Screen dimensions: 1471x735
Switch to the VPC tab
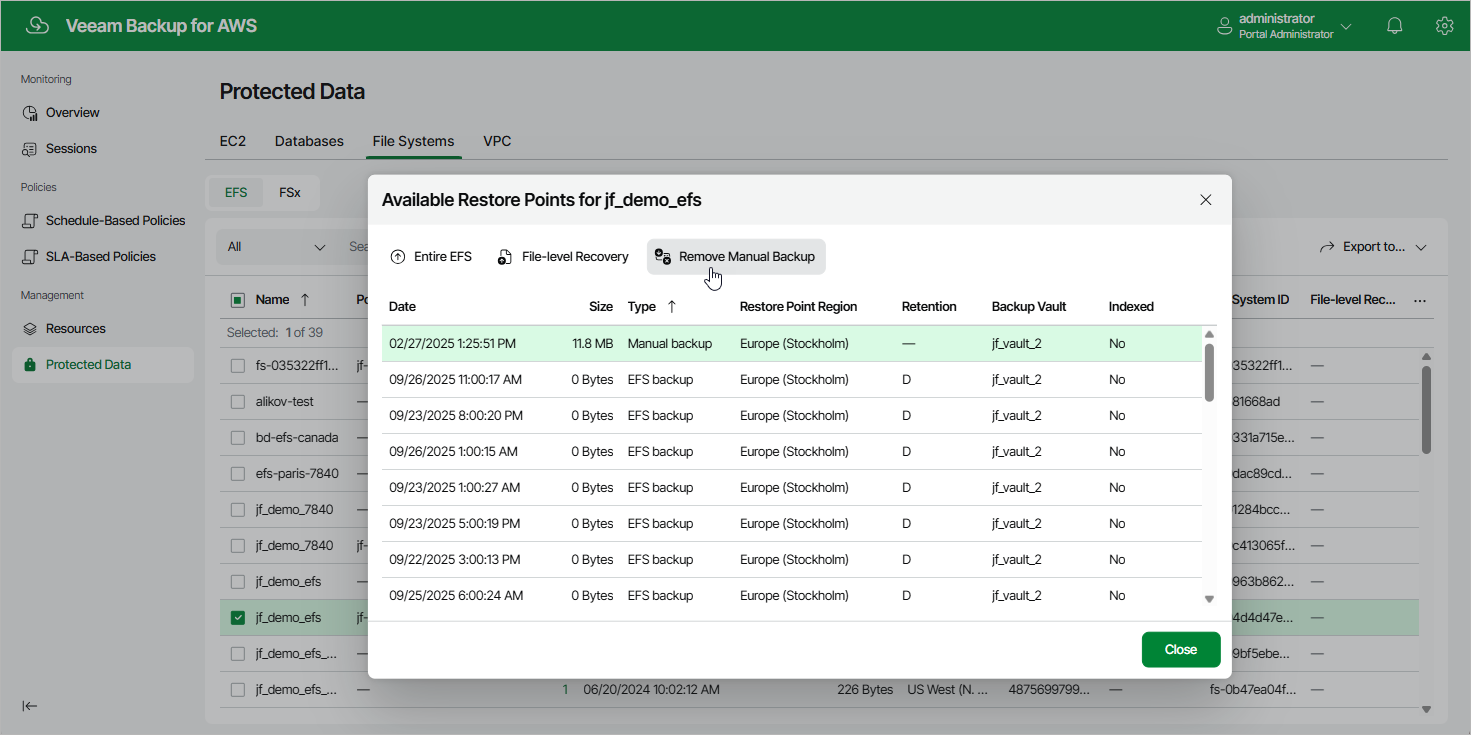[497, 142]
